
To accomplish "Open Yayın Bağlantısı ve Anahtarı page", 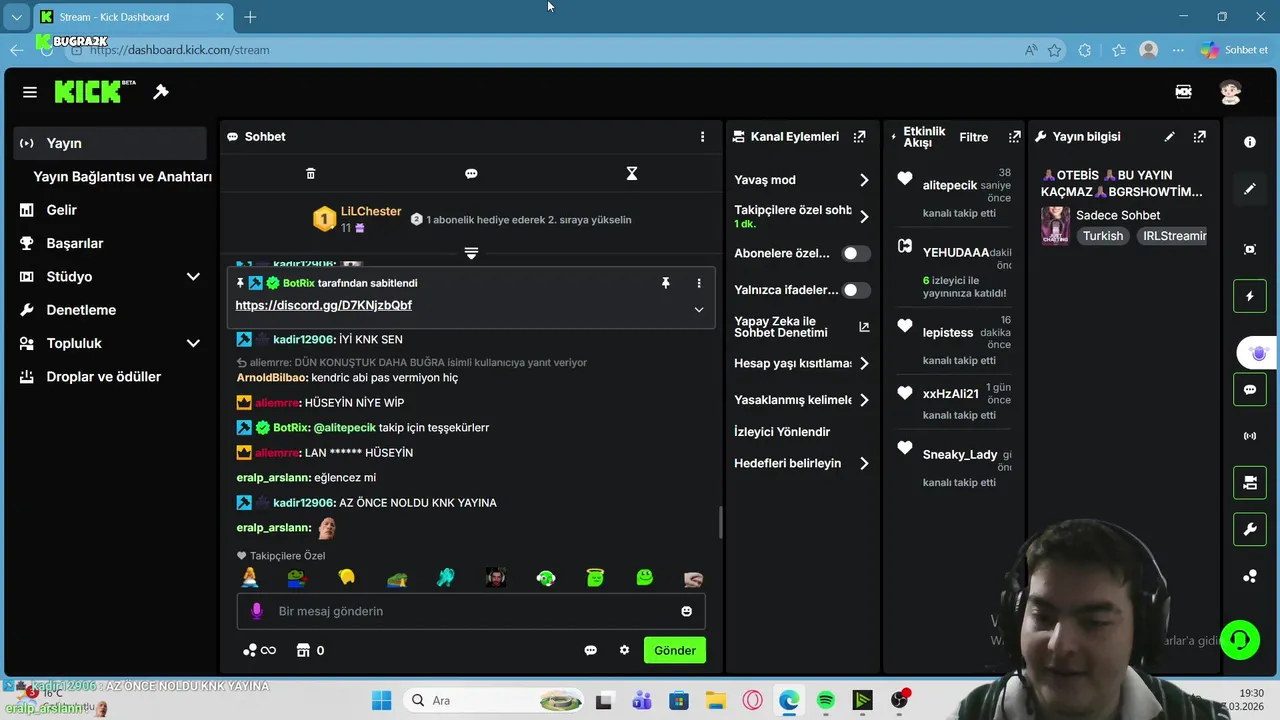I will (x=122, y=177).
